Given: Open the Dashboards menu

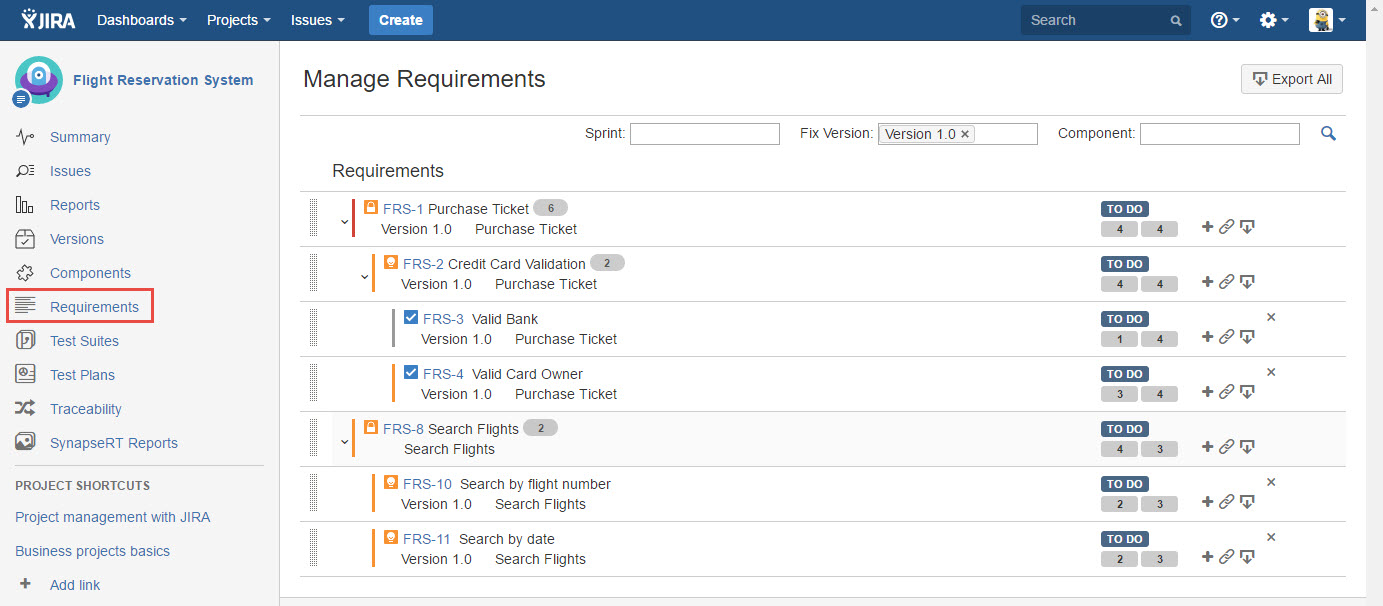Looking at the screenshot, I should click(x=141, y=20).
